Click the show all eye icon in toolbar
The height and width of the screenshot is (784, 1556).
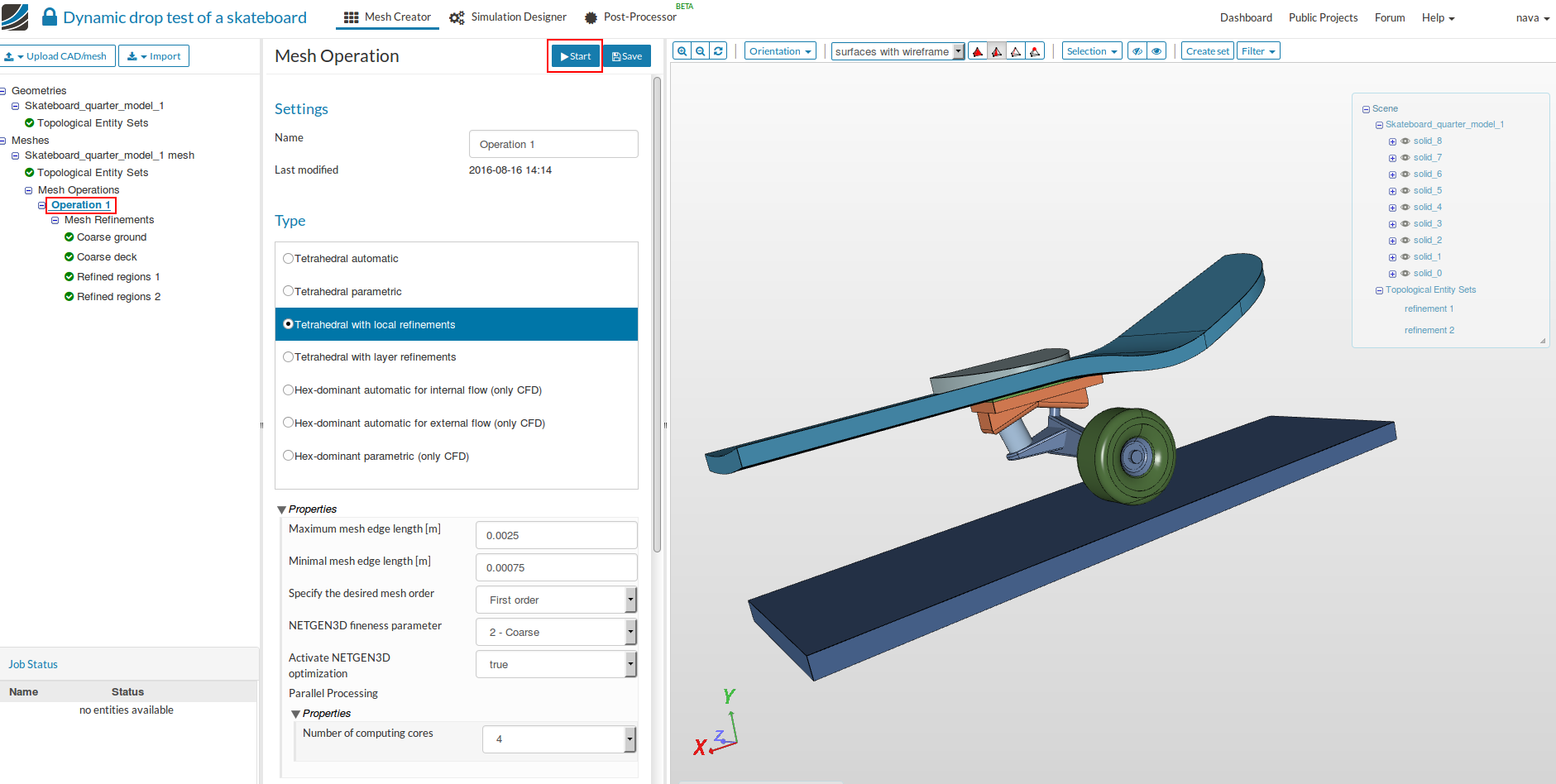1157,51
